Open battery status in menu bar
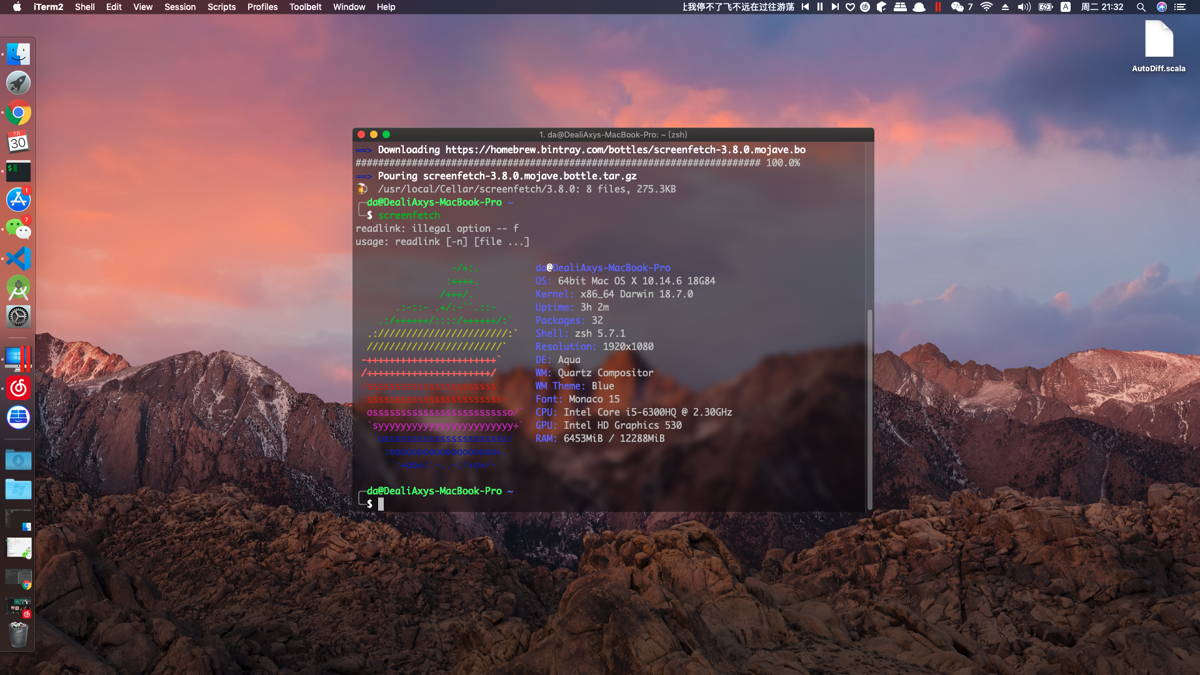 click(1045, 7)
